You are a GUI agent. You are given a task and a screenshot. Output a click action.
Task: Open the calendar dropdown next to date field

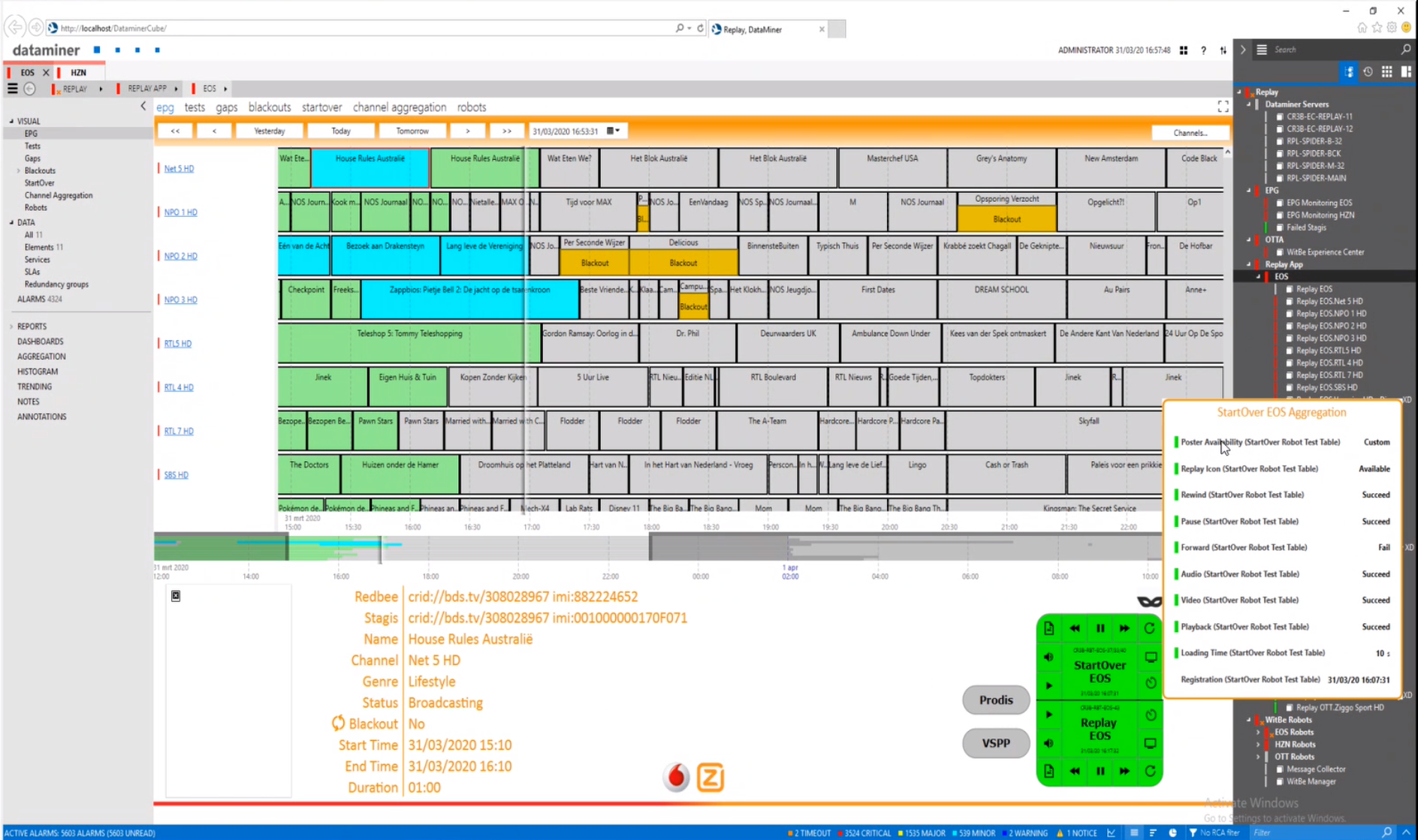(x=614, y=131)
